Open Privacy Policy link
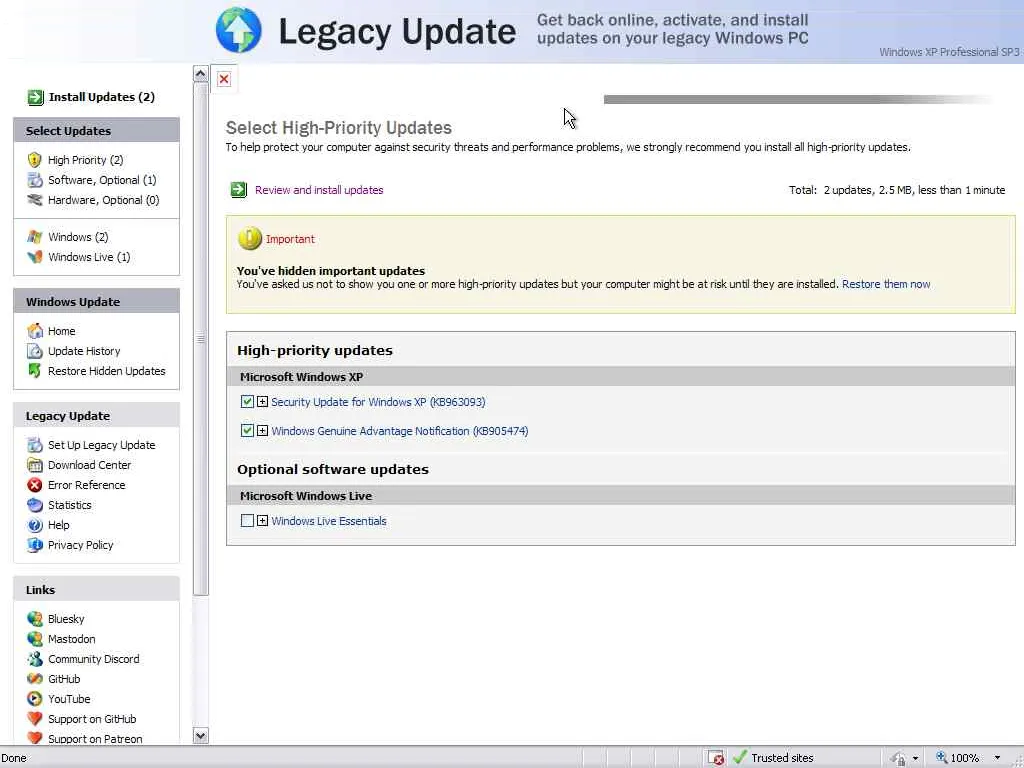Viewport: 1024px width, 768px height. [80, 545]
